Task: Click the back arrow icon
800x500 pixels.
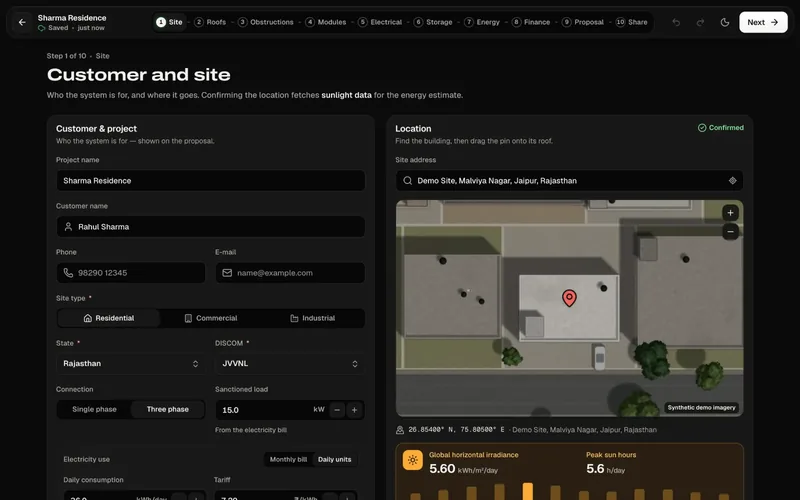Action: pos(22,22)
